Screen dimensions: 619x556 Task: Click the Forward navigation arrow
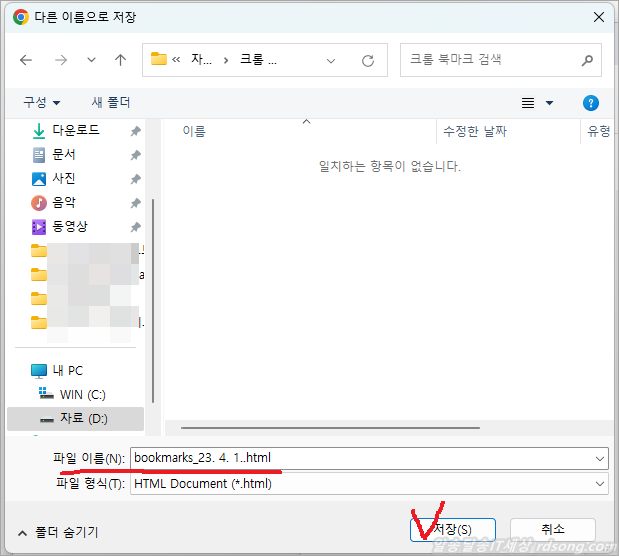60,60
